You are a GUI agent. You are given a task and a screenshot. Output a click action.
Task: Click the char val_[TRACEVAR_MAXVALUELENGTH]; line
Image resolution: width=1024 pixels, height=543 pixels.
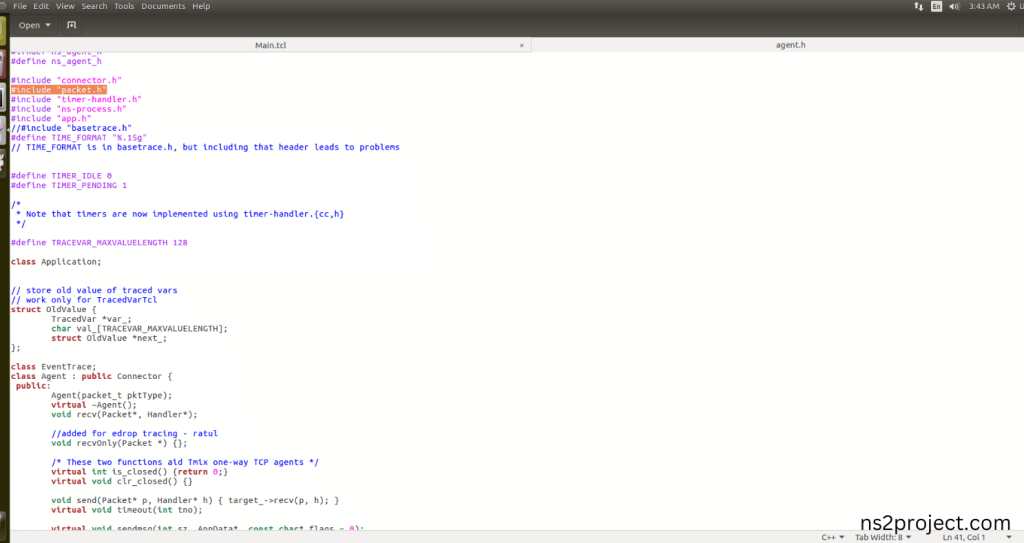(x=140, y=328)
